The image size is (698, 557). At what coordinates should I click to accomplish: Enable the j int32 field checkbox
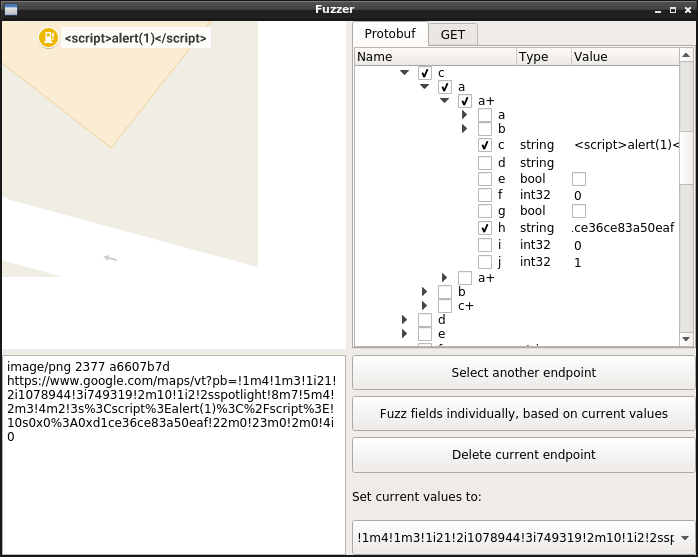click(x=485, y=262)
